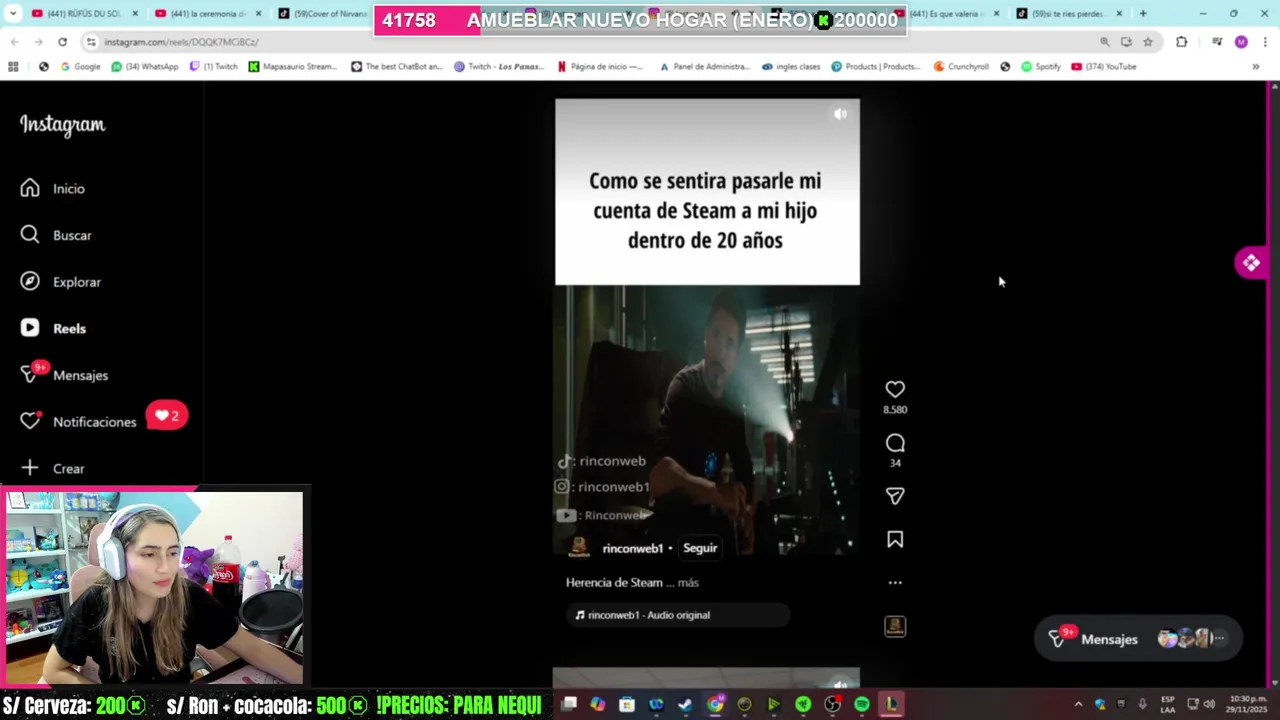Viewport: 1280px width, 720px height.
Task: Open the Netflix 'Página de inicio' bookmark
Action: 600,67
